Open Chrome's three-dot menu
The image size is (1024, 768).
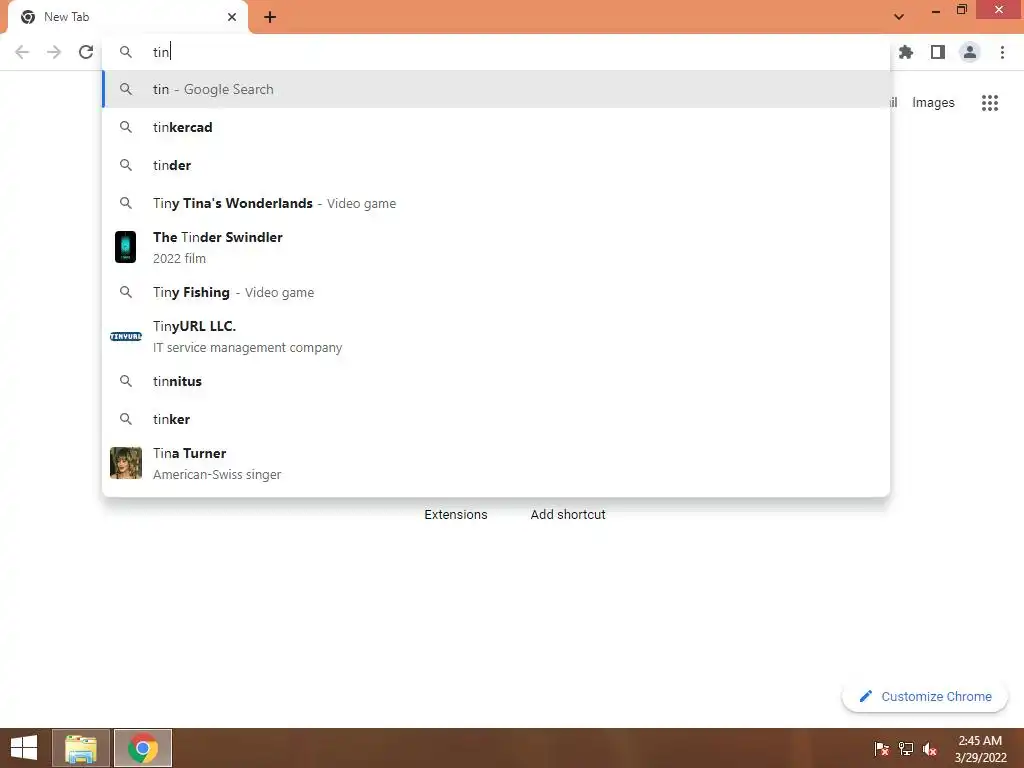[x=1002, y=52]
